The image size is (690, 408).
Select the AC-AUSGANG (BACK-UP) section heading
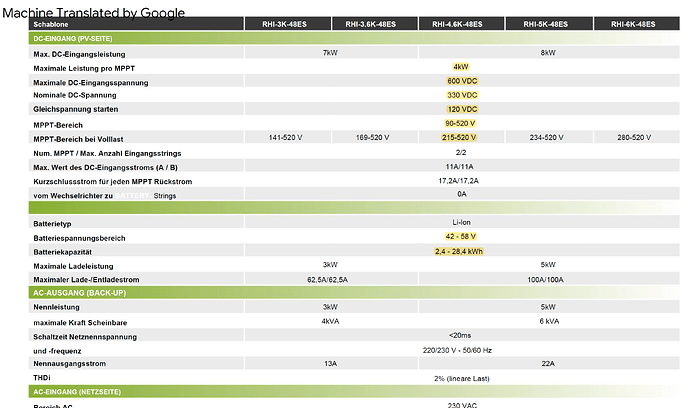[80, 293]
